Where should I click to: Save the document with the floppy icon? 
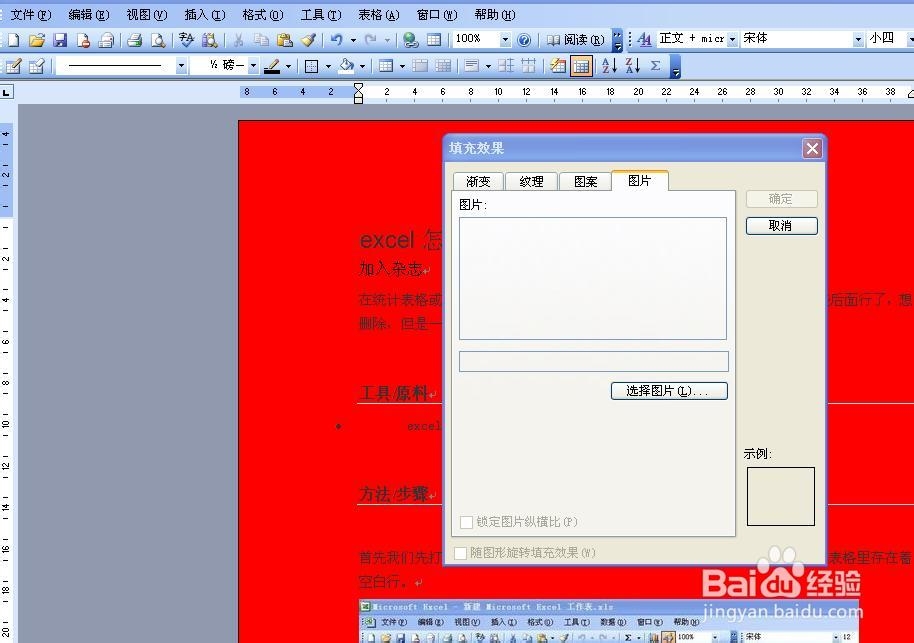pos(60,40)
